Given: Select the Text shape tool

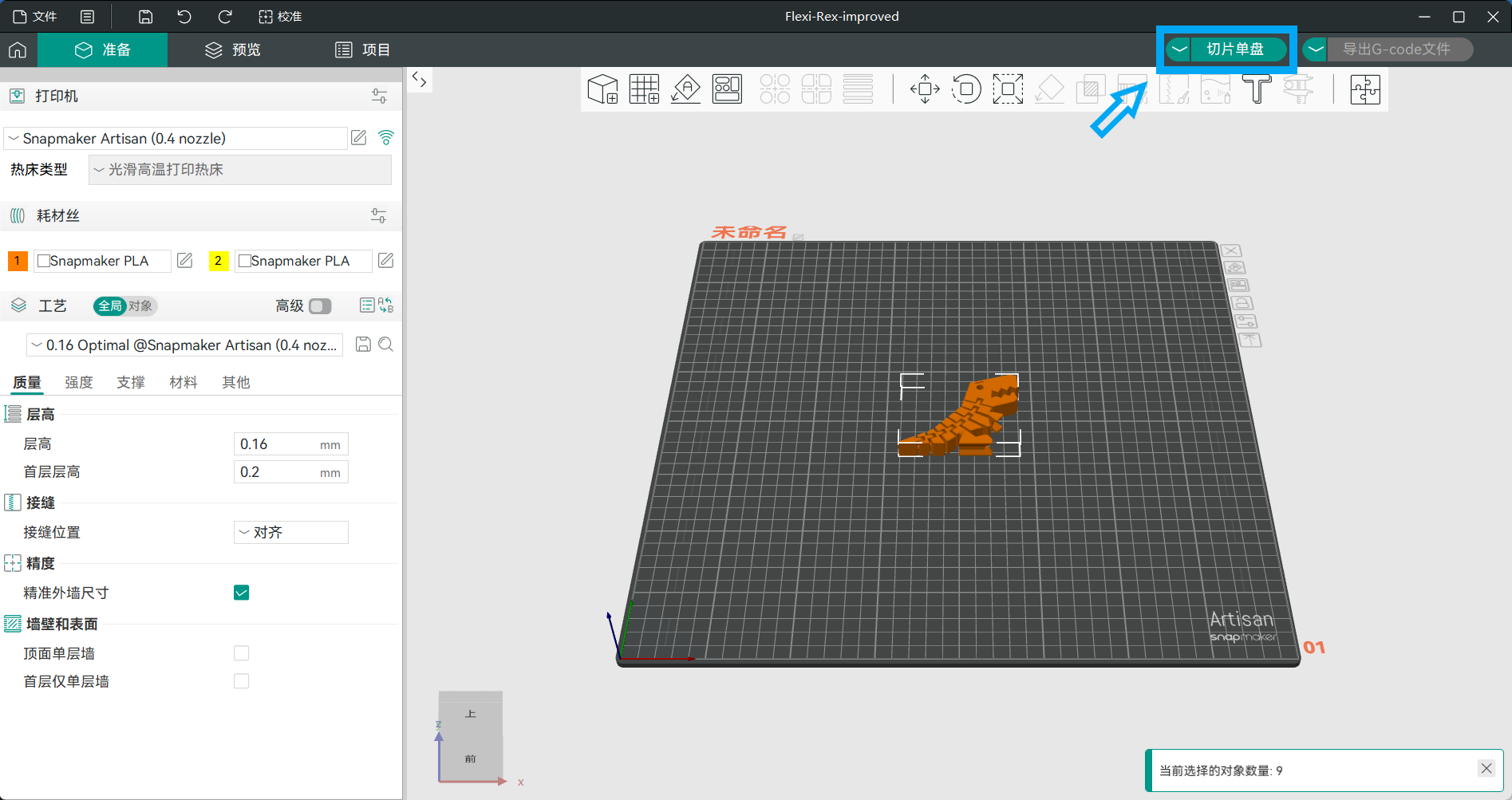Looking at the screenshot, I should pyautogui.click(x=1257, y=89).
